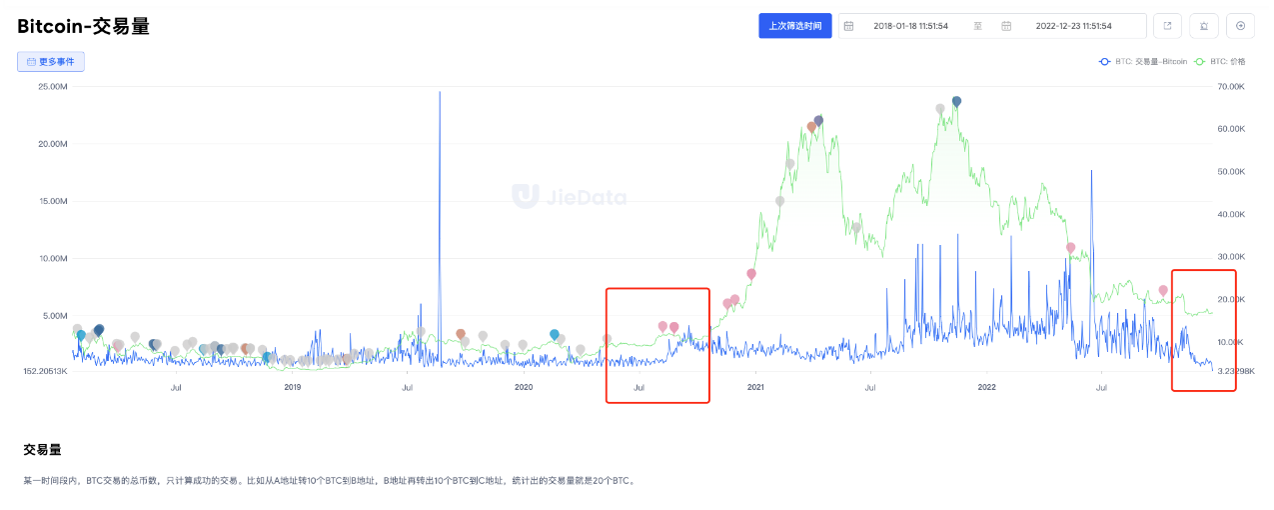Click the 25.00M left axis label
This screenshot has width=1274, height=510.
point(51,87)
